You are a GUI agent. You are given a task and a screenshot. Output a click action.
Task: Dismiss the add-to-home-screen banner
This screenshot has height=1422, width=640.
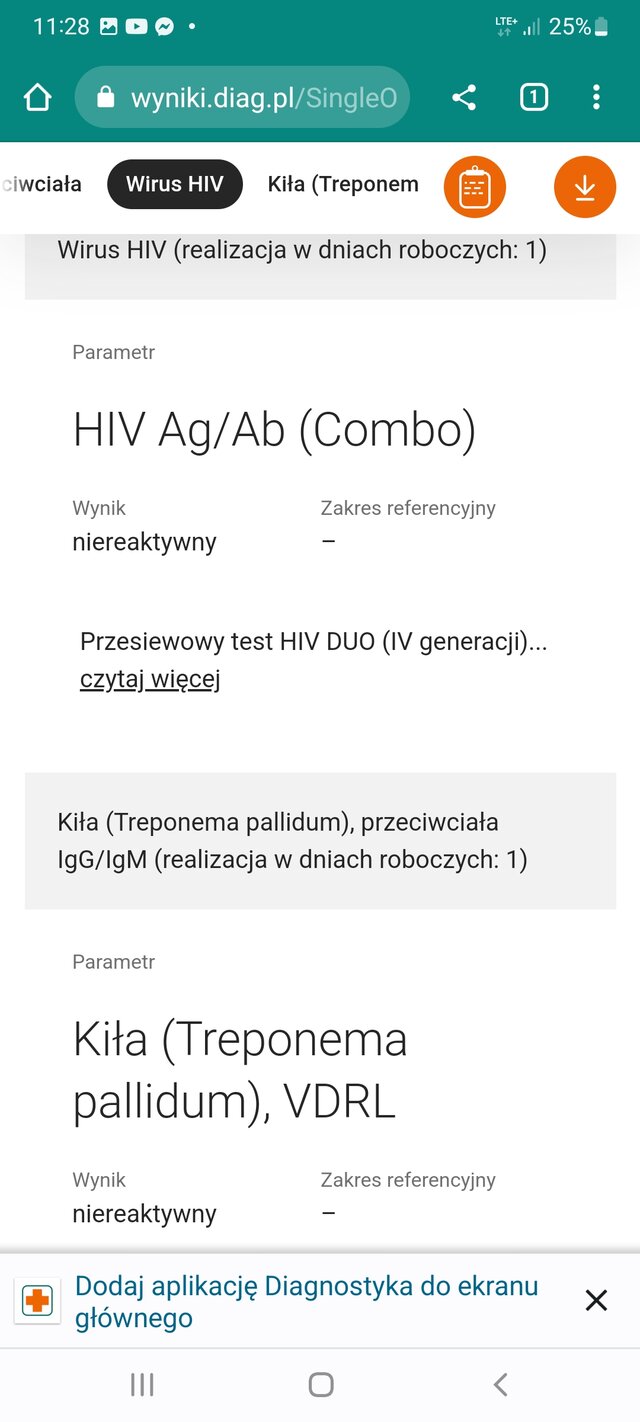[x=596, y=1300]
